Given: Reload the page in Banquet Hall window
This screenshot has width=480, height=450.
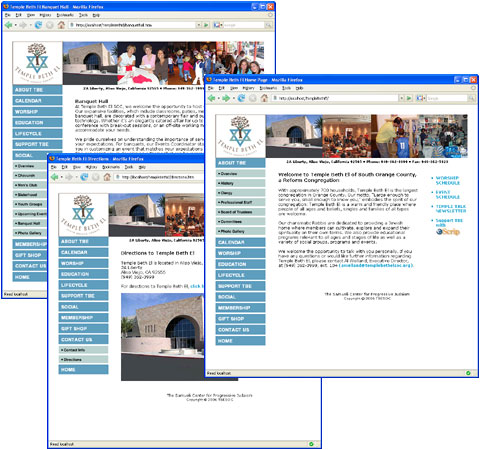Looking at the screenshot, I should coord(38,25).
